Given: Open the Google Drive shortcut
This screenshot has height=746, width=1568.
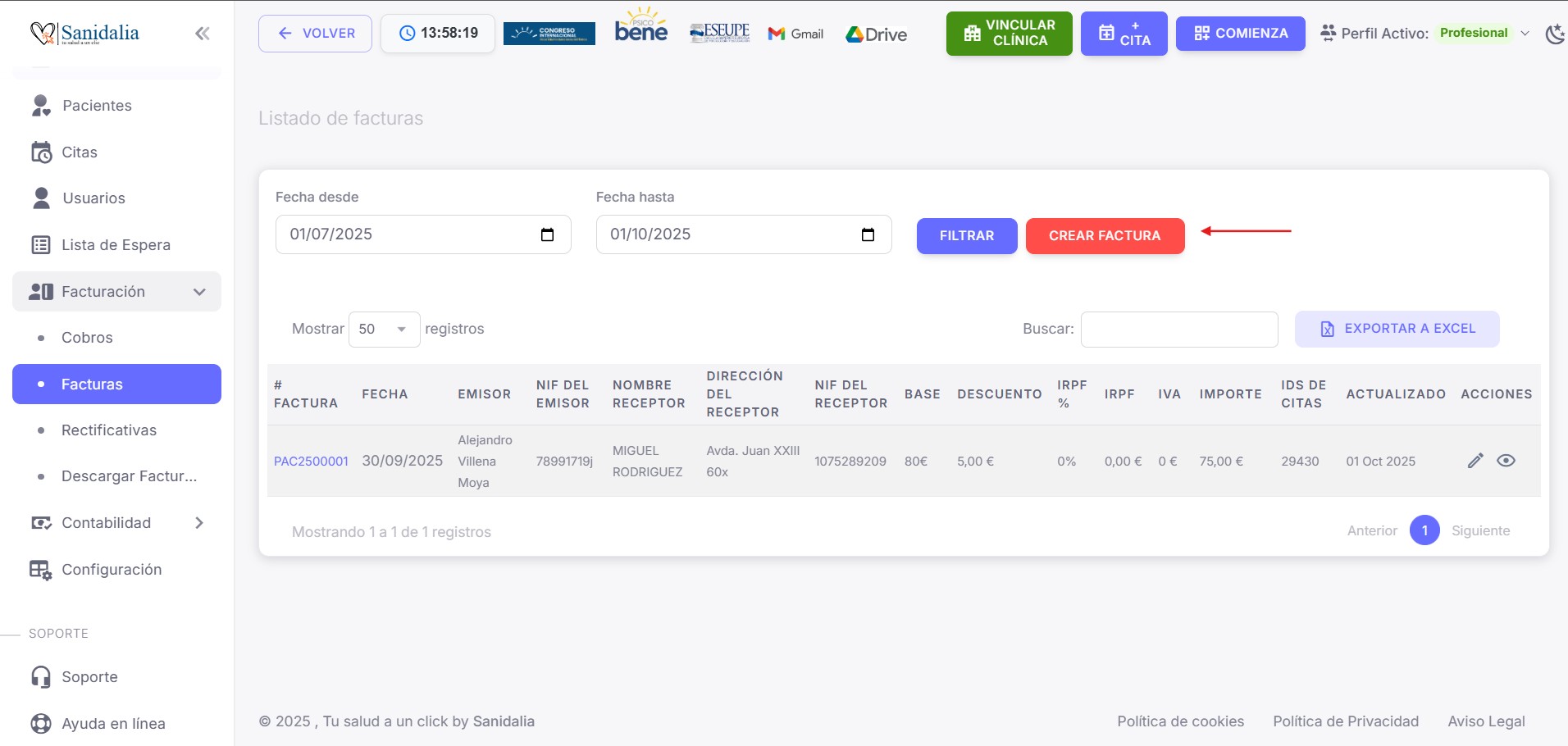Looking at the screenshot, I should pos(876,34).
